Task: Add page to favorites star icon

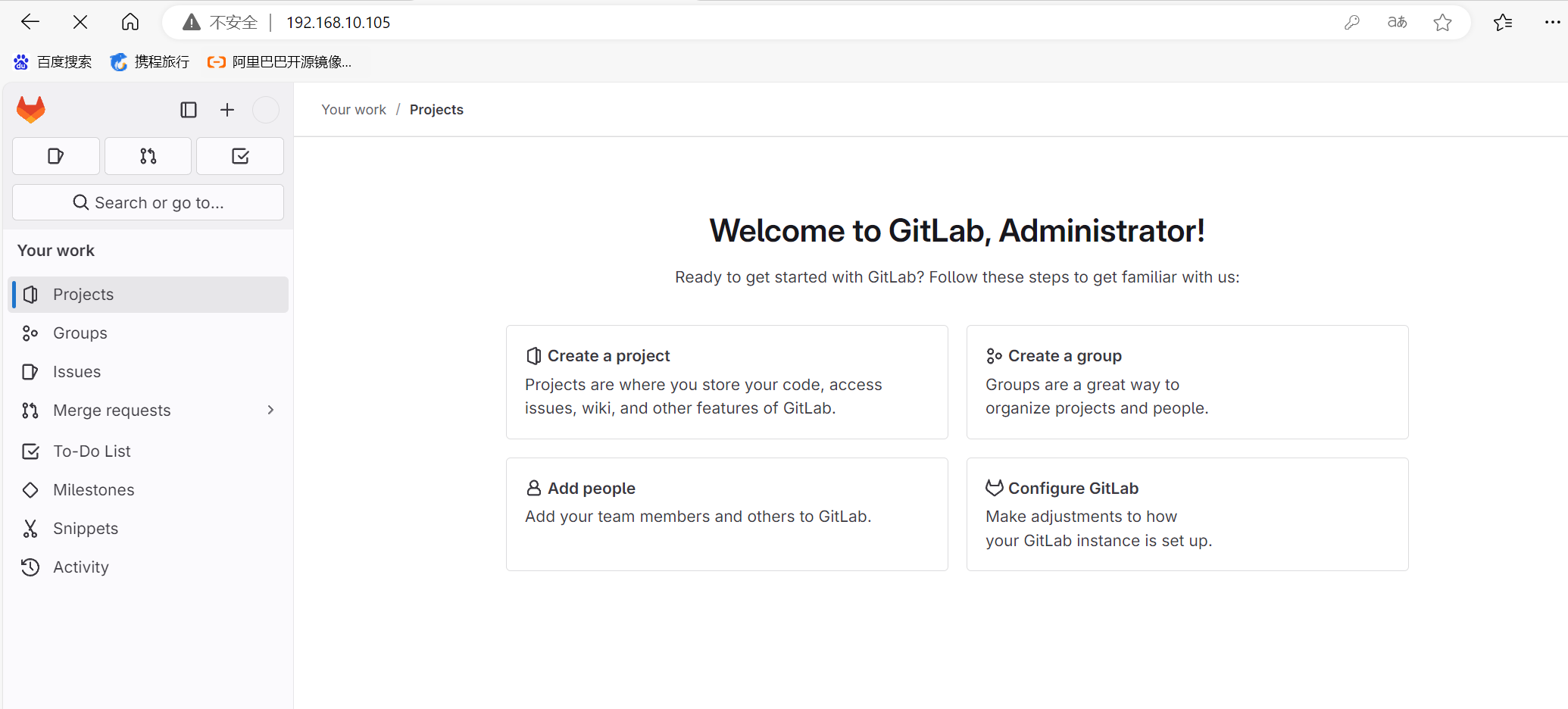Action: [1443, 23]
